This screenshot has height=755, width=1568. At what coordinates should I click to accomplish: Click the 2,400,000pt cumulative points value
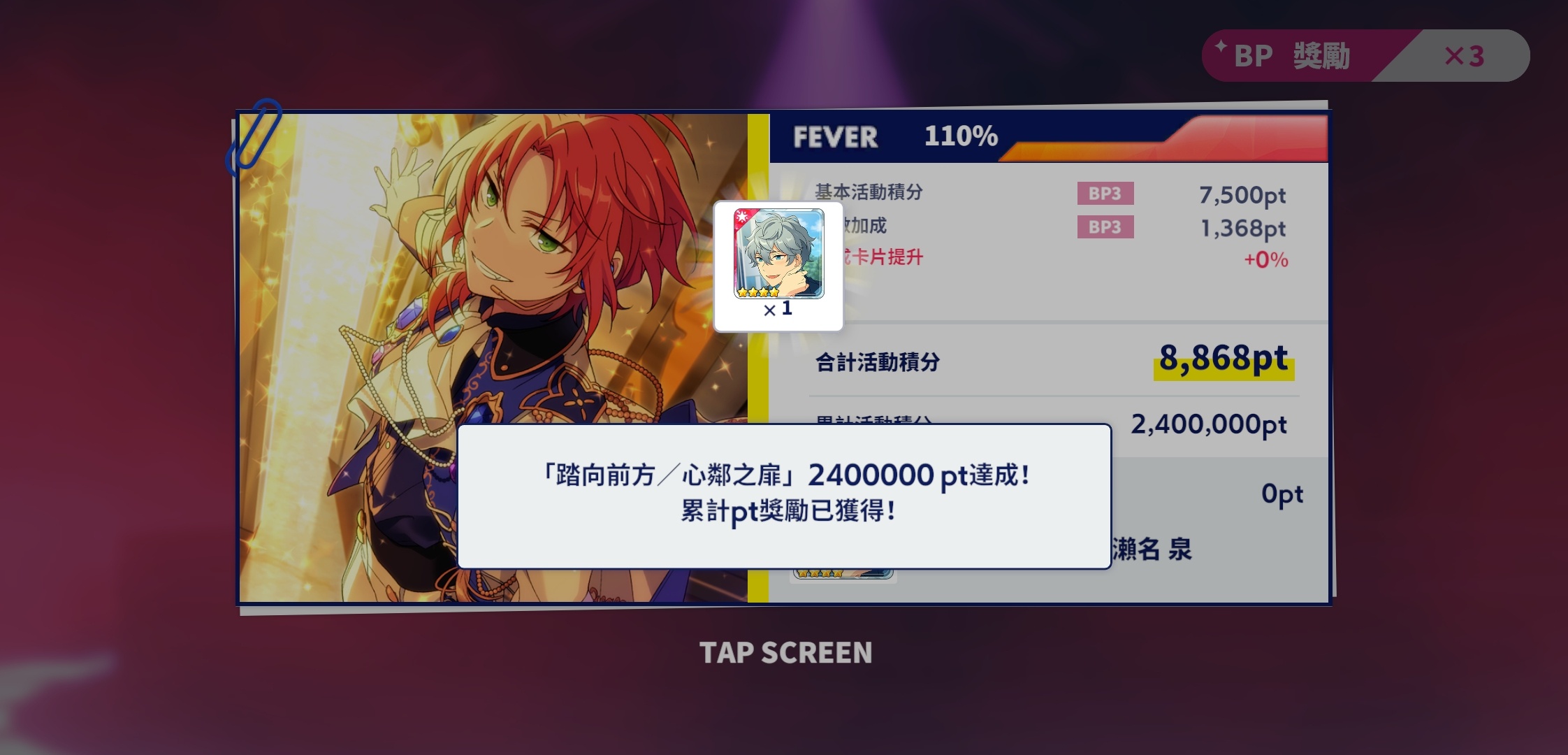[1209, 424]
